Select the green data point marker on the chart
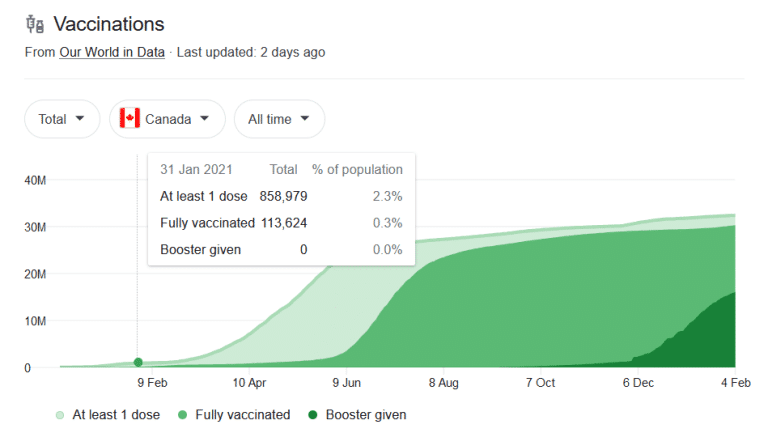The image size is (768, 433). (x=138, y=362)
